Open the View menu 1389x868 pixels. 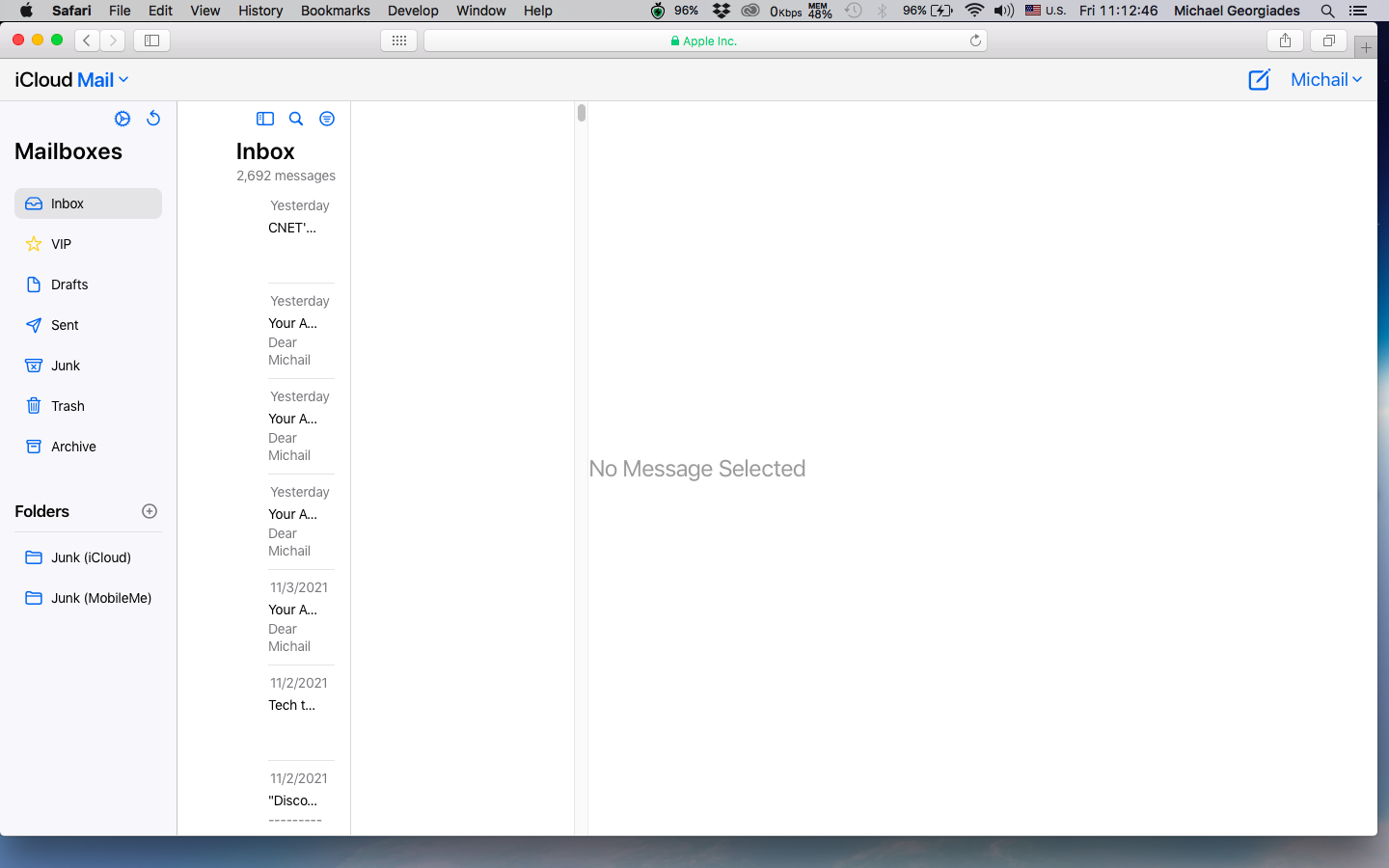tap(205, 11)
